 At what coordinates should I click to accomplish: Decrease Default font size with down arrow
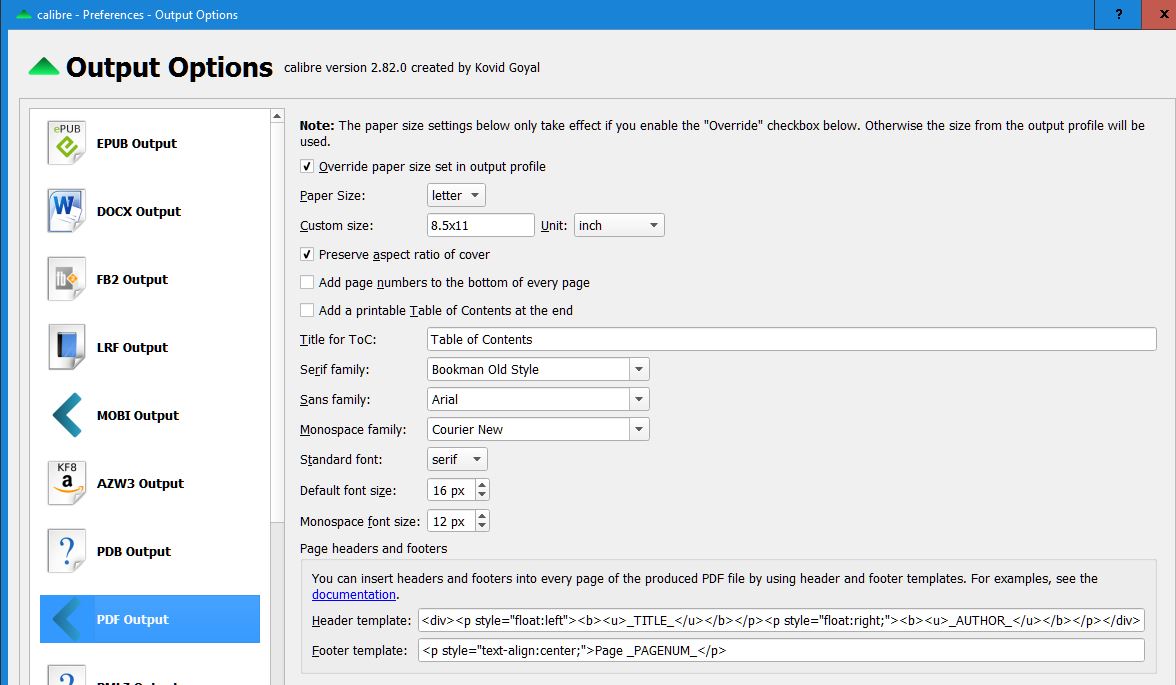point(482,495)
